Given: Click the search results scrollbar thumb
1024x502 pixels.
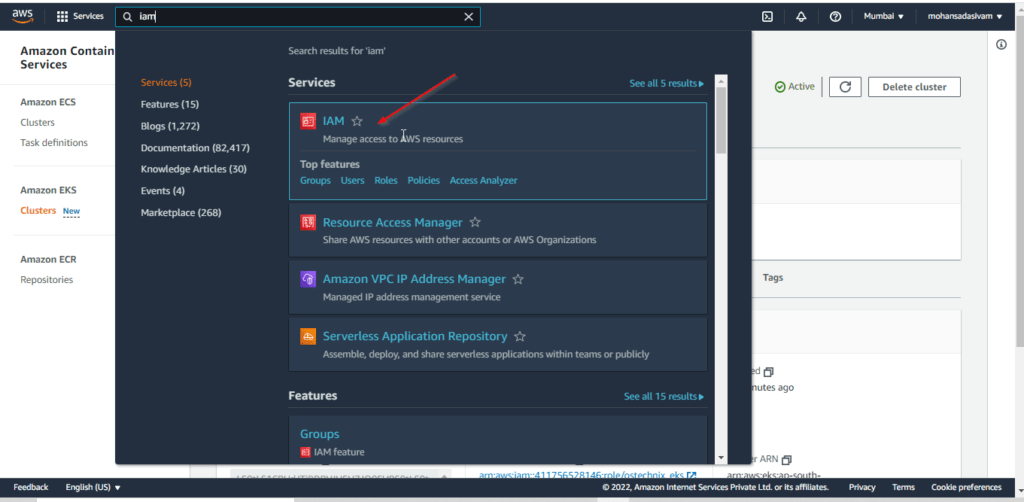Looking at the screenshot, I should (721, 119).
